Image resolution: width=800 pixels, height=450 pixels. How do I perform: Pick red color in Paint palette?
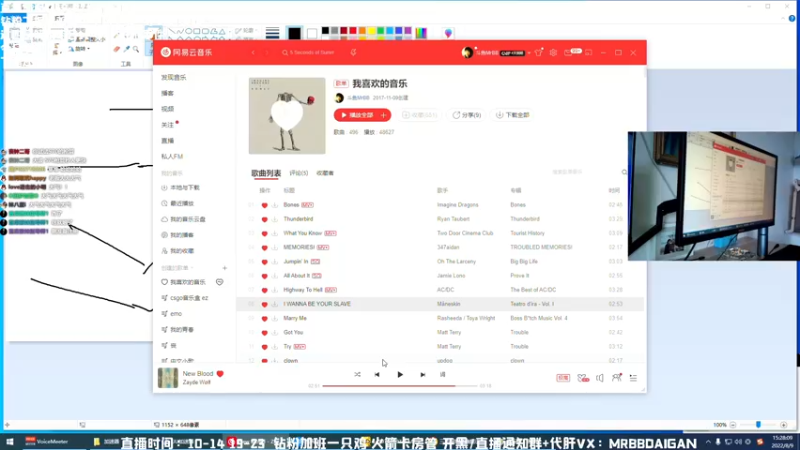pos(353,31)
